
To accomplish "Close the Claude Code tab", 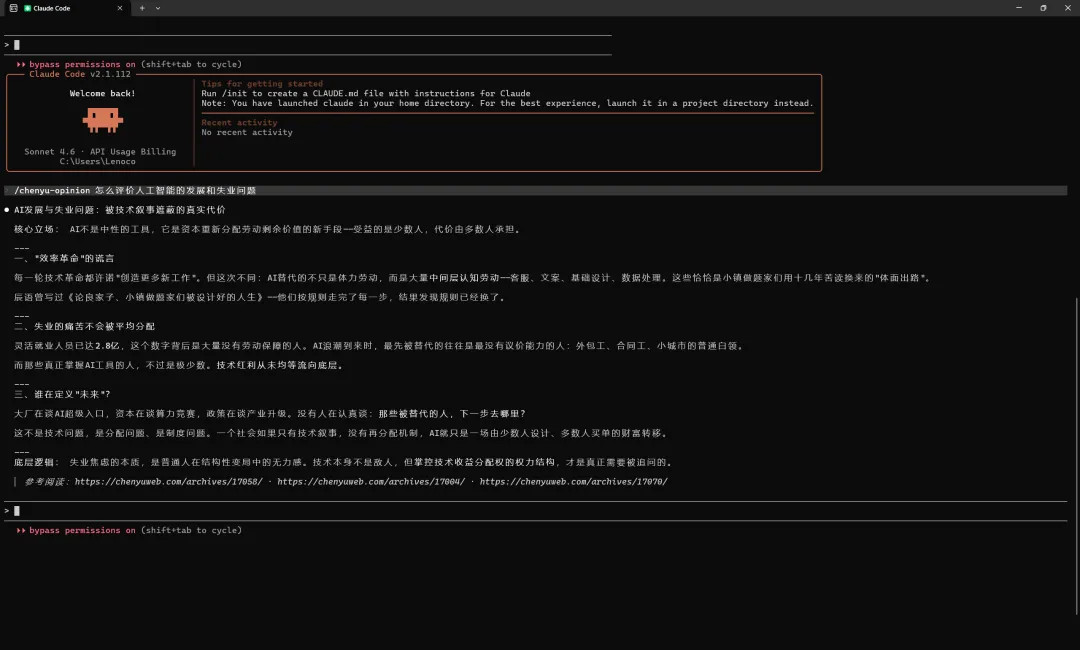I will [120, 8].
